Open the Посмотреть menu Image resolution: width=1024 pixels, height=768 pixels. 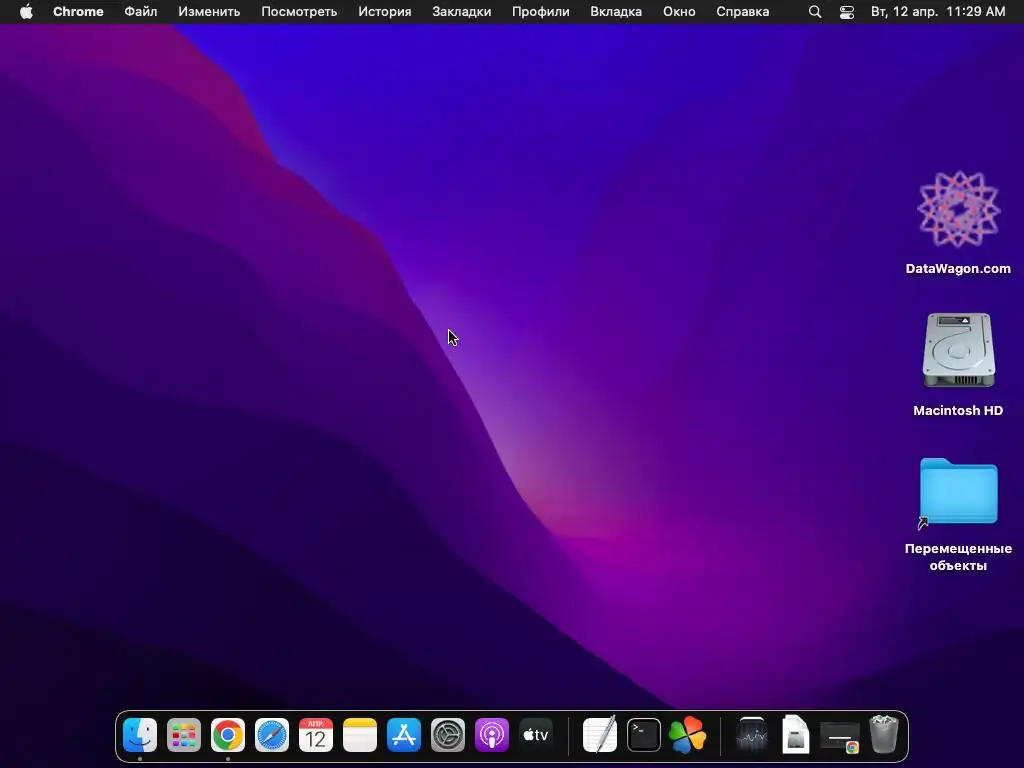tap(299, 12)
